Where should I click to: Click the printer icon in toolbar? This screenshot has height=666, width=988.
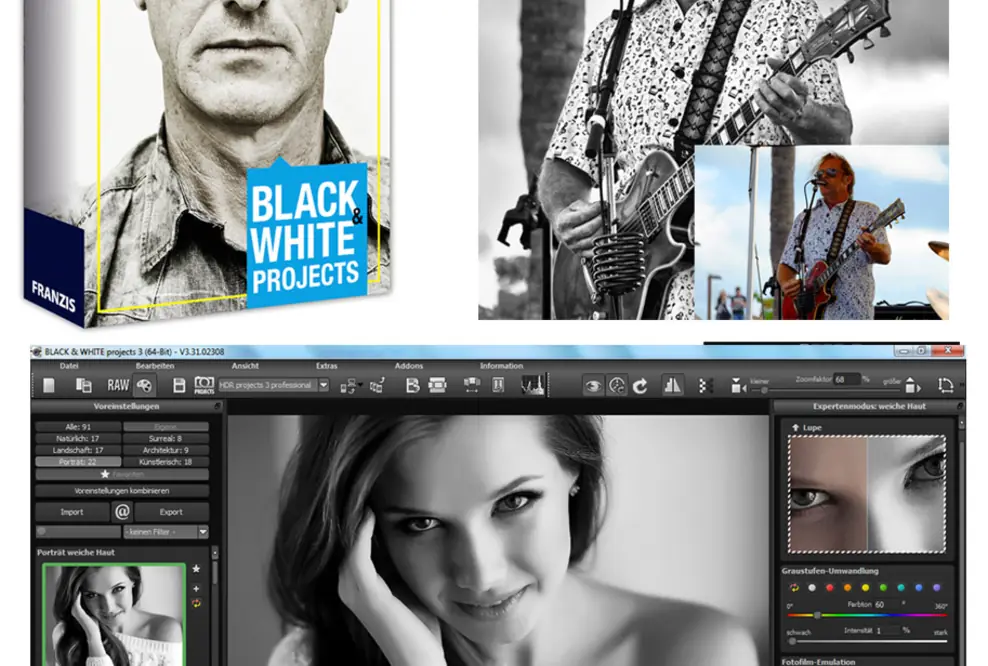[x=437, y=385]
